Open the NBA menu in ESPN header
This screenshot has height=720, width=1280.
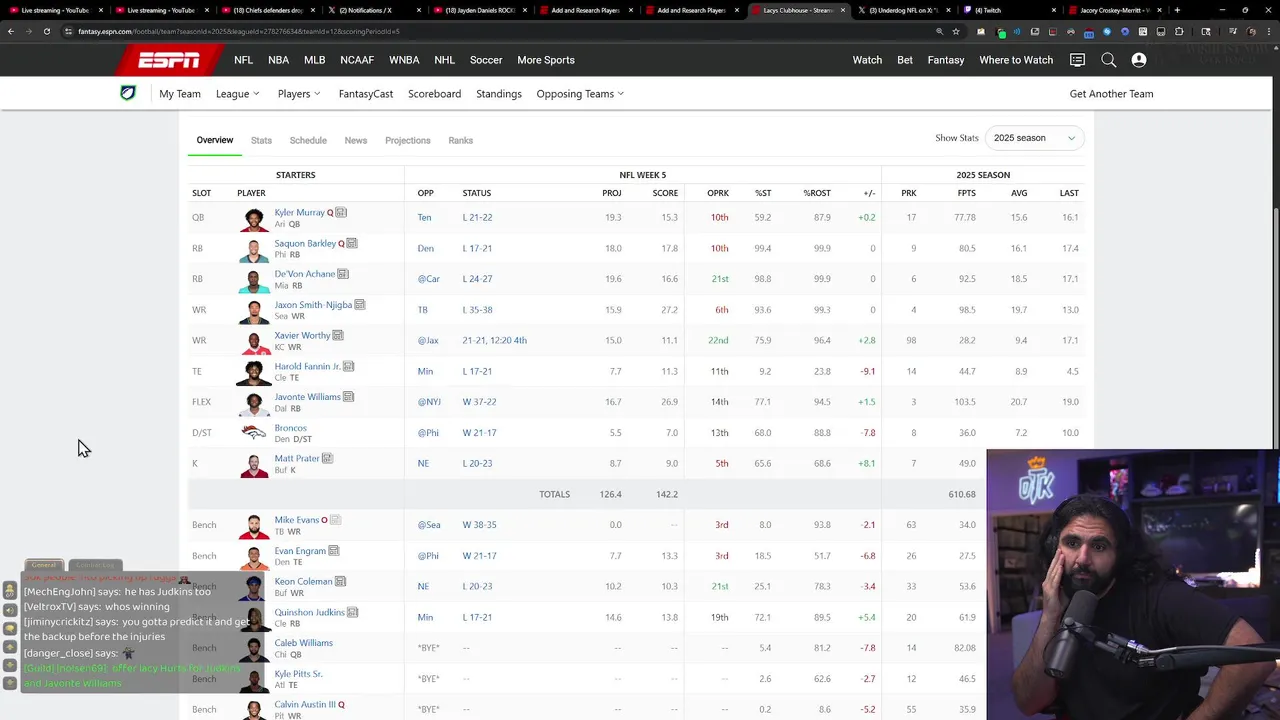pos(279,60)
